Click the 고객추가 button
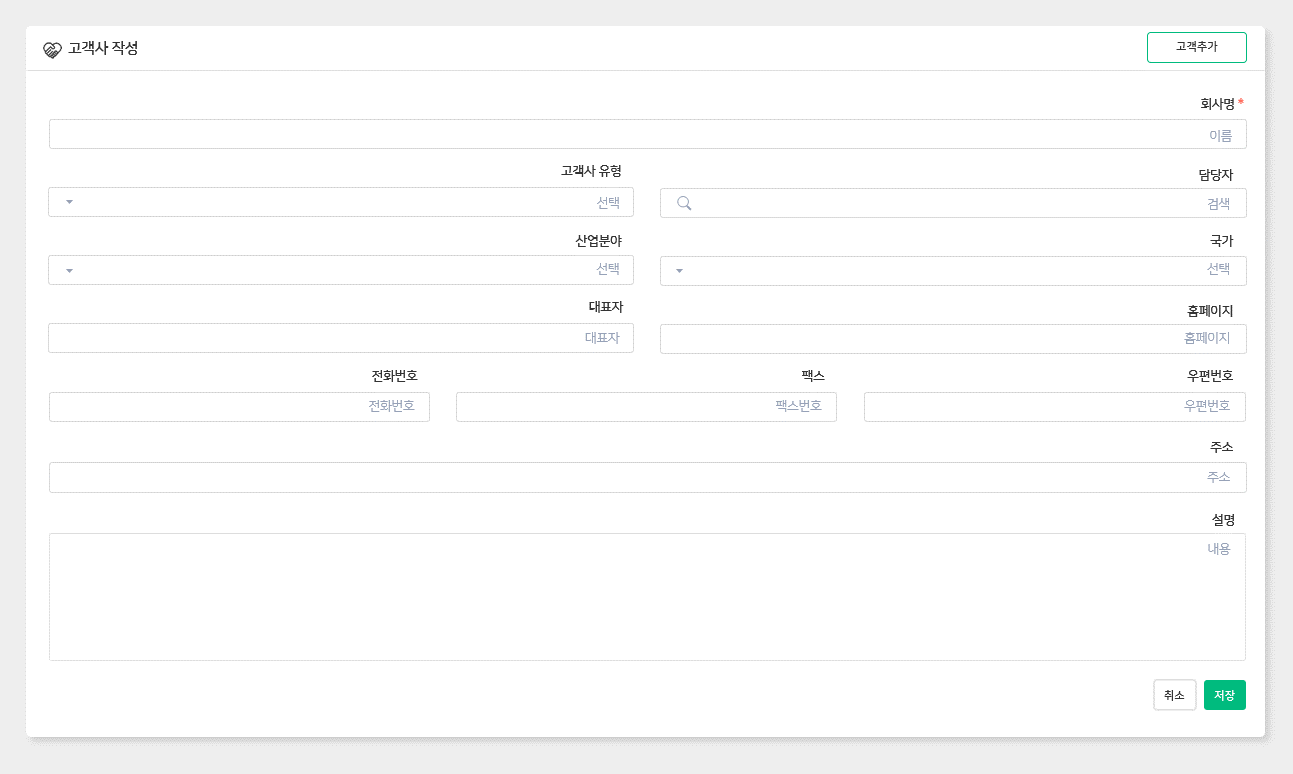The image size is (1293, 774). click(x=1196, y=47)
